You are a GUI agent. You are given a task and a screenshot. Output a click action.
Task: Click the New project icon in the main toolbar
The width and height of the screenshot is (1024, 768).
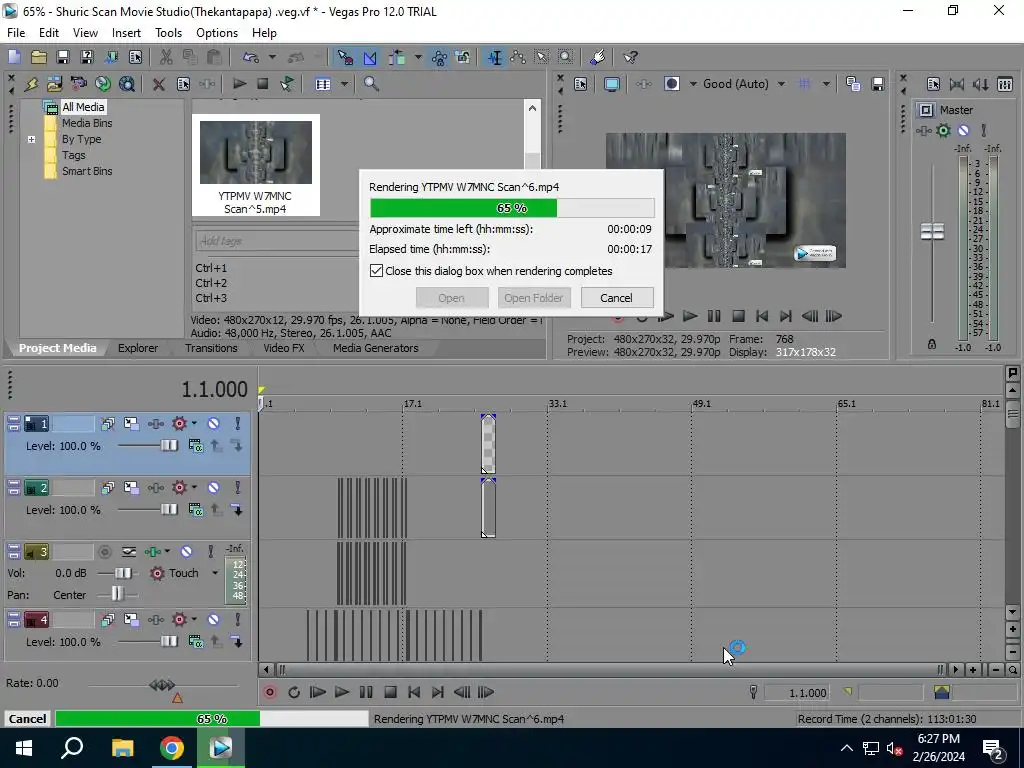(x=14, y=57)
